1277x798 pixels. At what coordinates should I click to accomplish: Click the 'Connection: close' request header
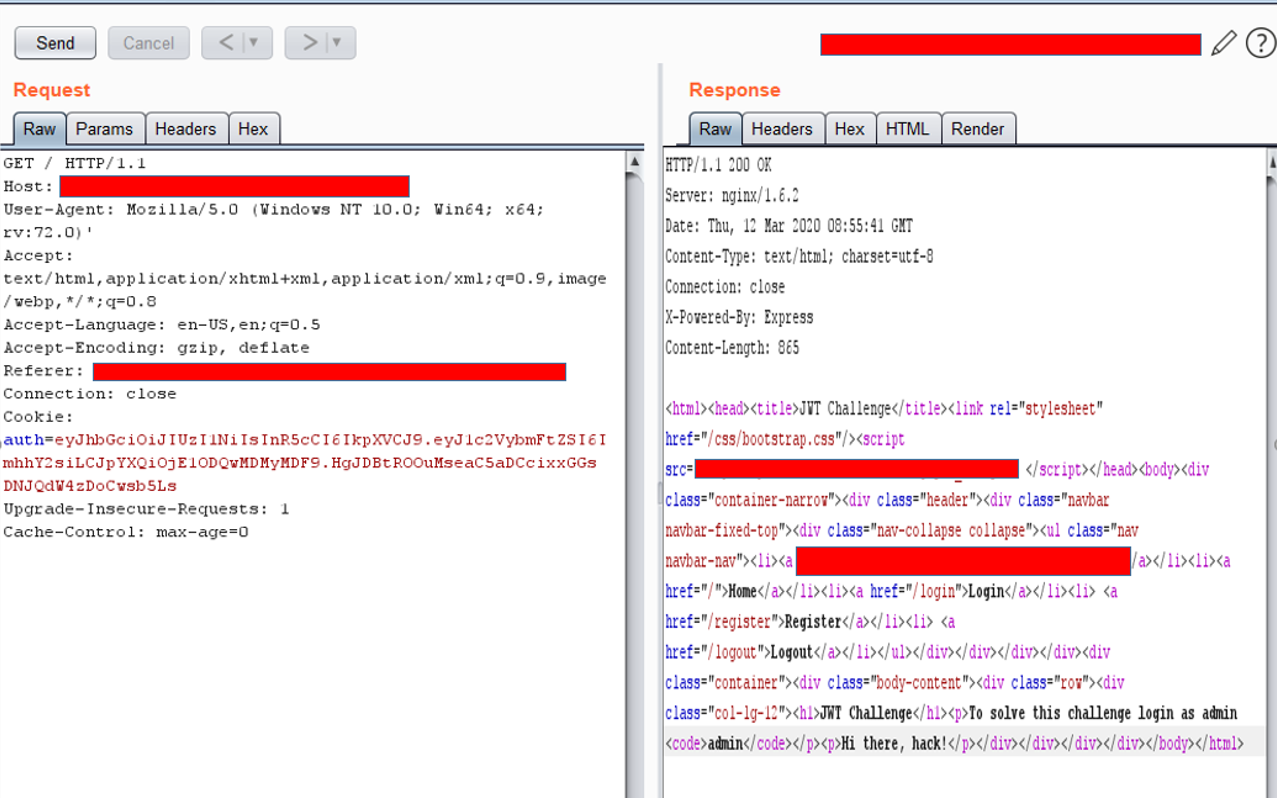(x=90, y=394)
